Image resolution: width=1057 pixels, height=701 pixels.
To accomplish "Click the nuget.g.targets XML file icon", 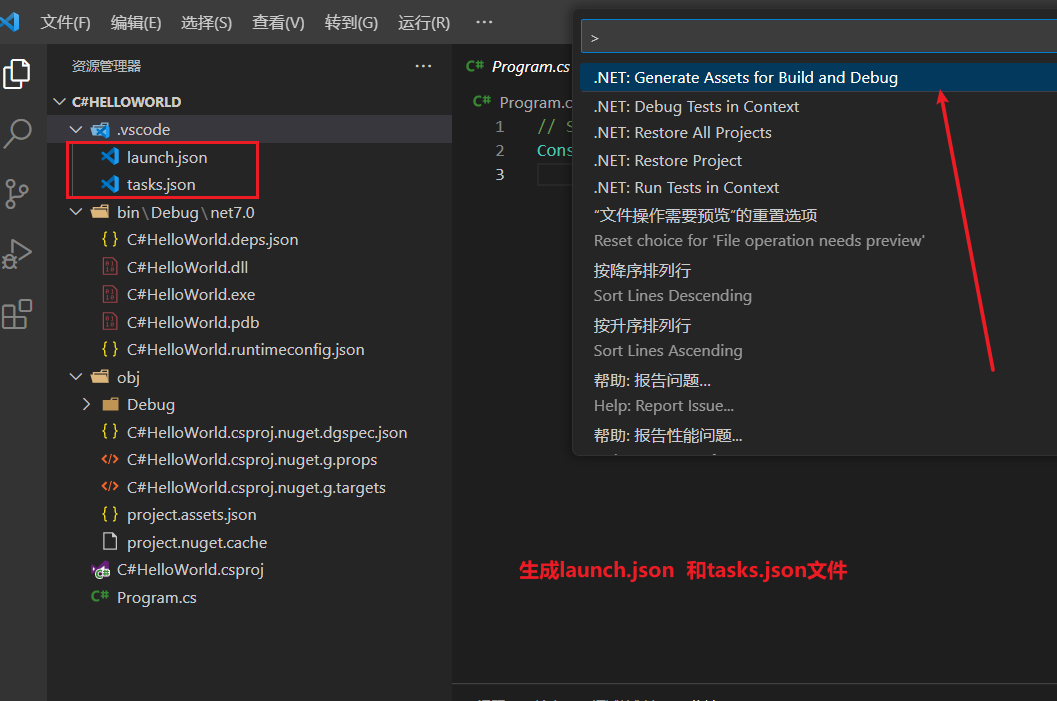I will coord(110,487).
